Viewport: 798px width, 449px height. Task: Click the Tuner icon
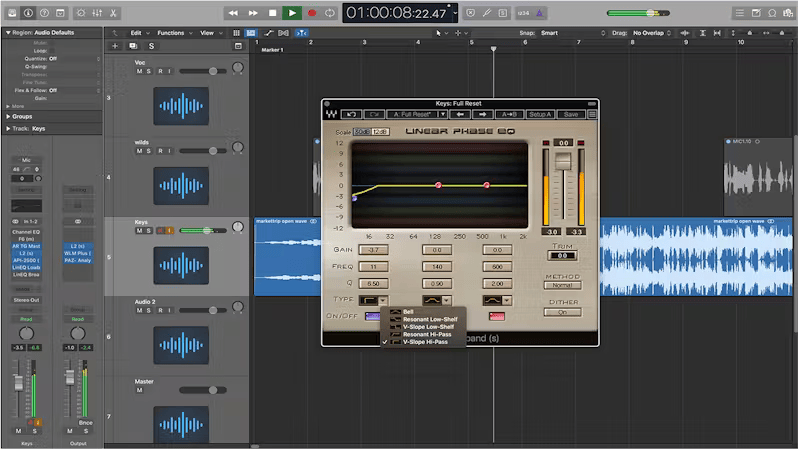(x=487, y=13)
